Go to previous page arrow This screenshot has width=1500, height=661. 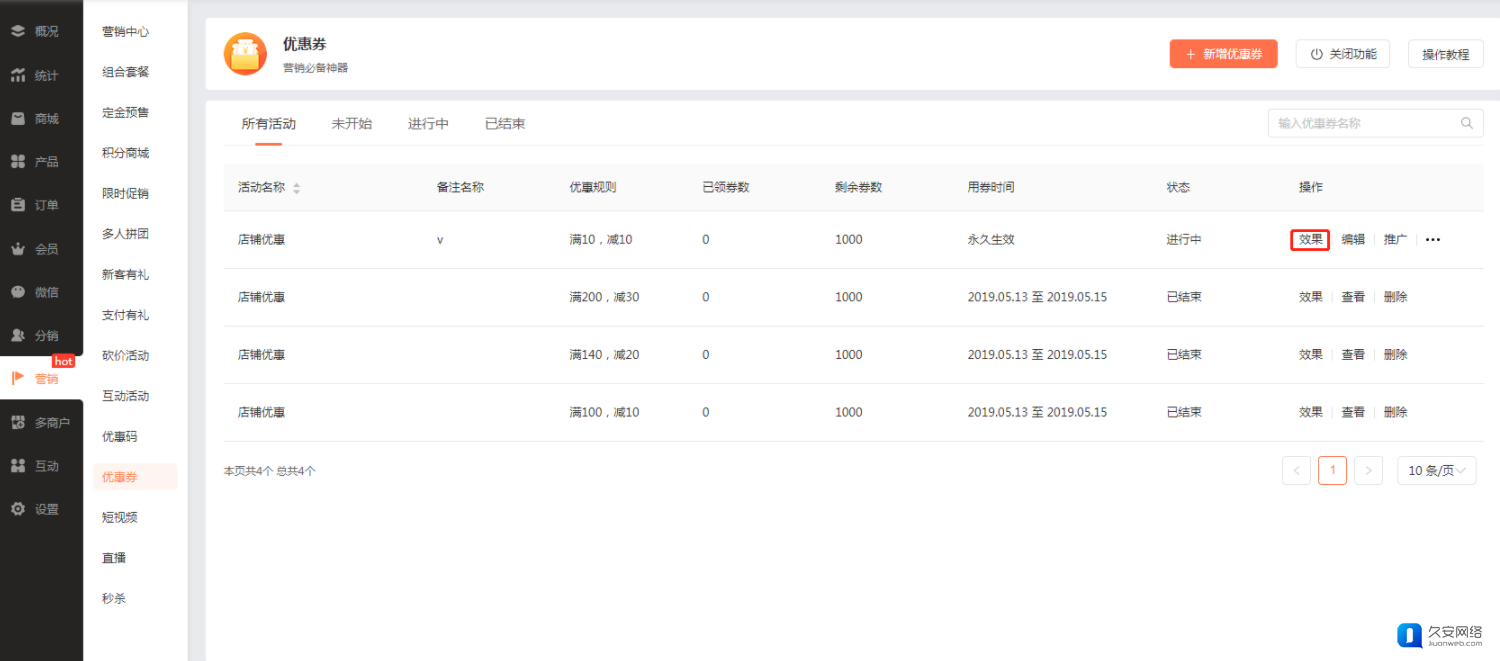(x=1296, y=470)
